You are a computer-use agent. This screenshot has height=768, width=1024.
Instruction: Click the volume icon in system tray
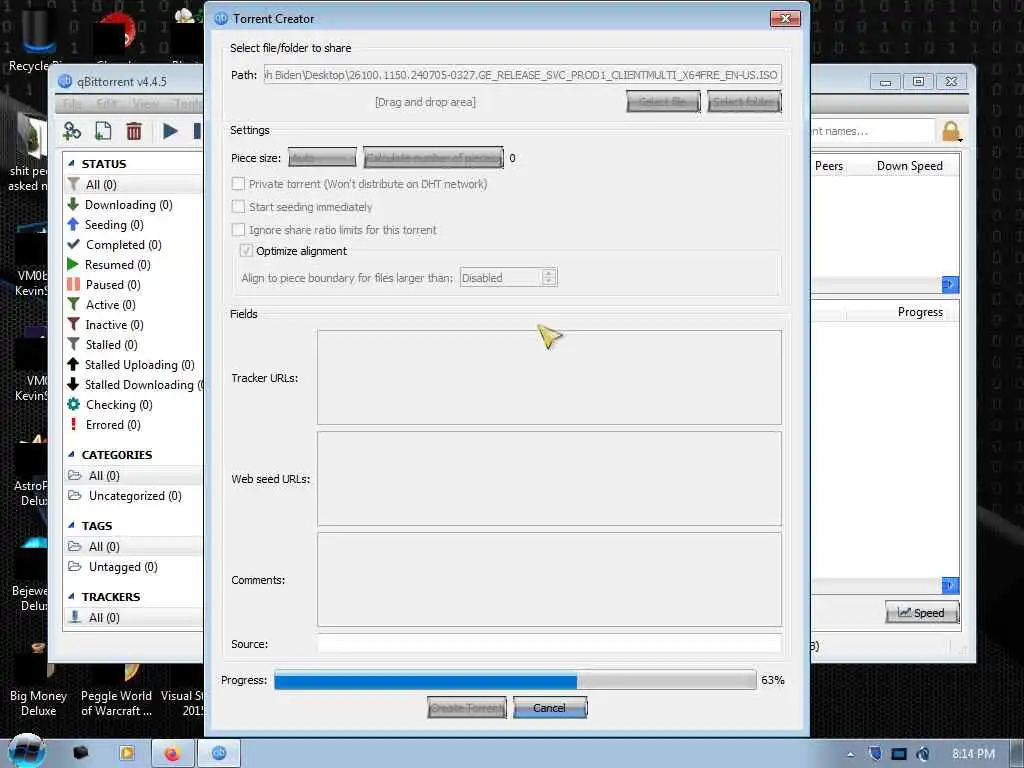923,754
